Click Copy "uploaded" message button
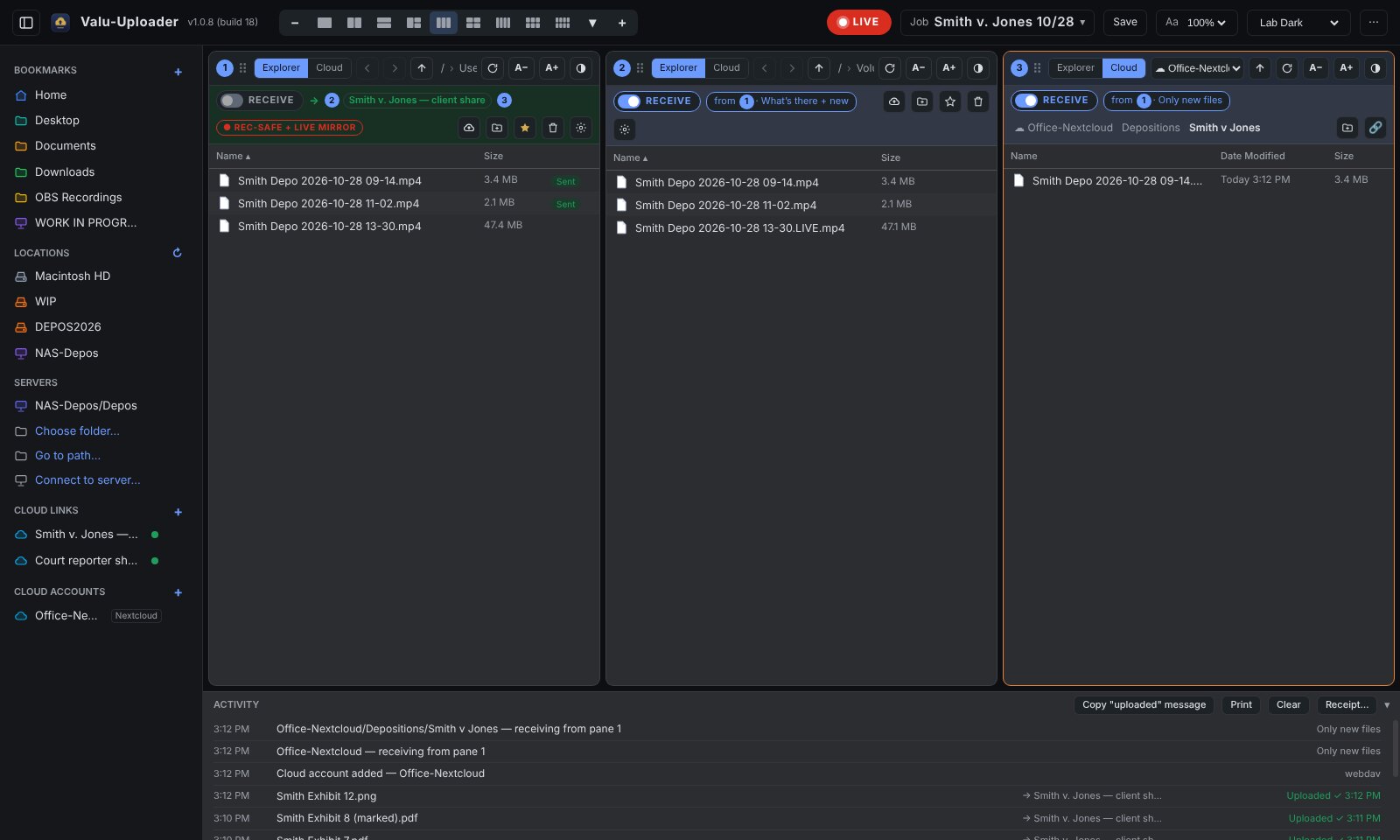The height and width of the screenshot is (840, 1400). point(1144,705)
